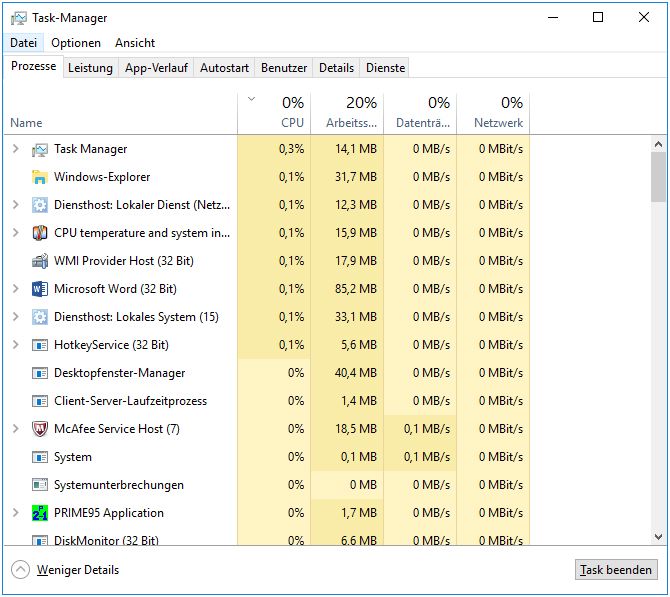Click the 85,2 MB memory value

(356, 289)
